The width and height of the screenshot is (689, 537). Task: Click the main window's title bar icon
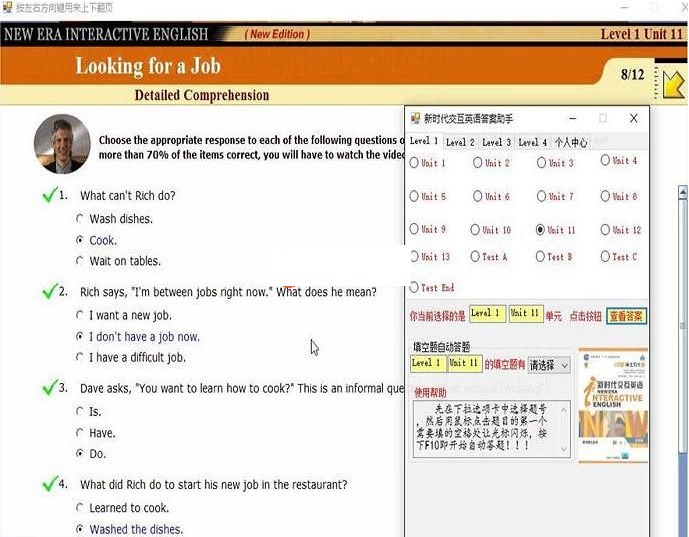click(7, 8)
